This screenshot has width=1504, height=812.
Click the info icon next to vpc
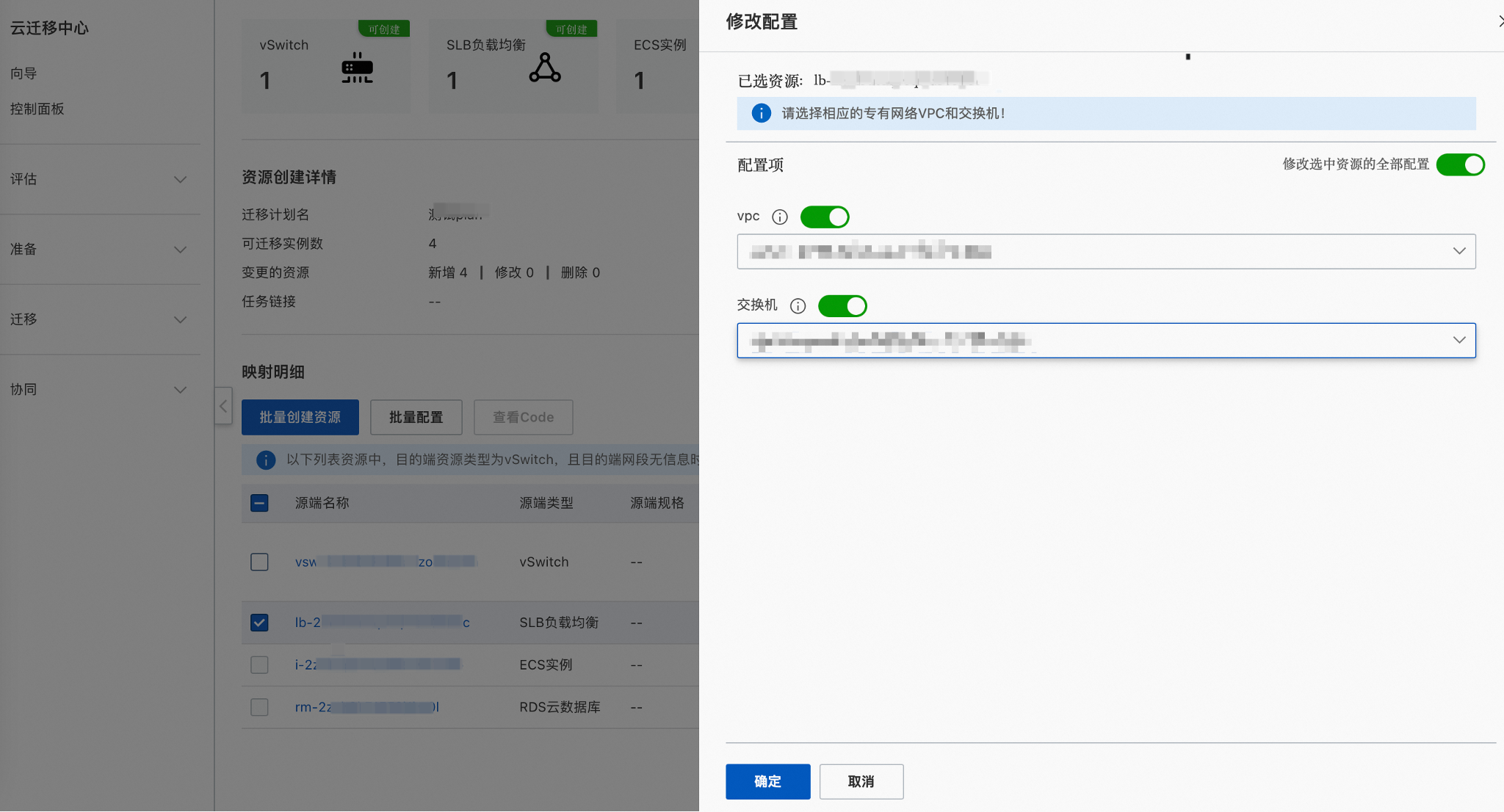tap(780, 217)
